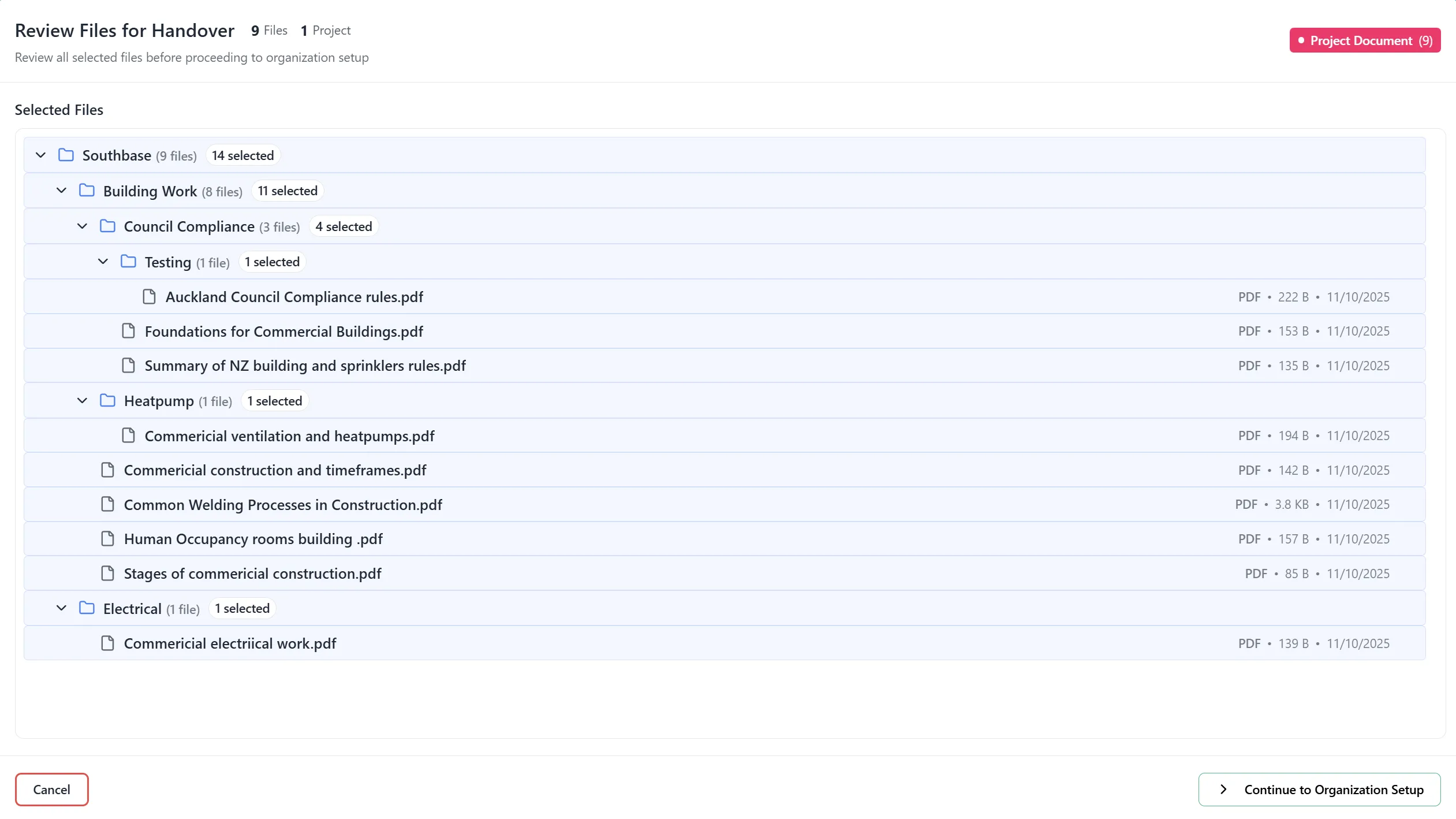
Task: Click the Testing folder icon
Action: coord(128,262)
